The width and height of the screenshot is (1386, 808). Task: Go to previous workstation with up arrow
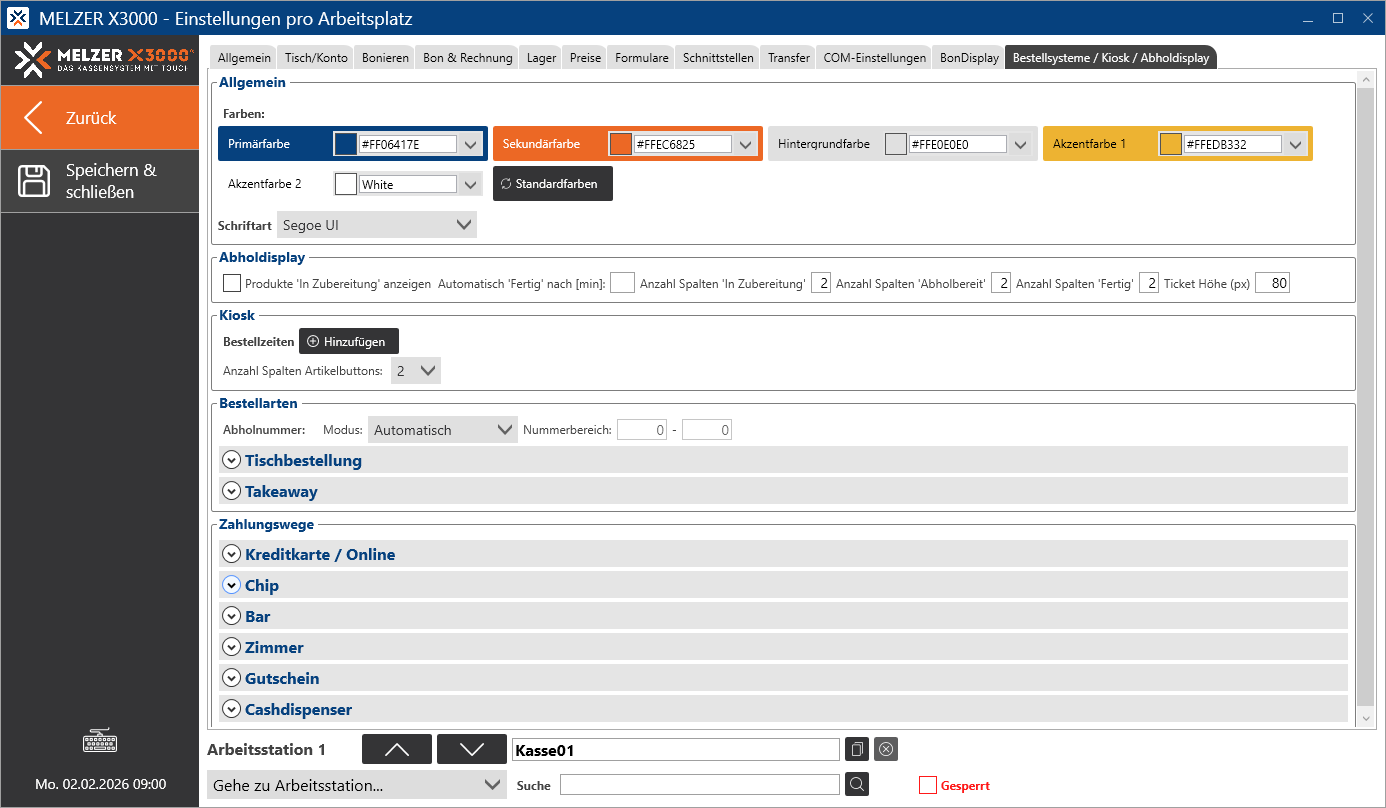pyautogui.click(x=397, y=749)
